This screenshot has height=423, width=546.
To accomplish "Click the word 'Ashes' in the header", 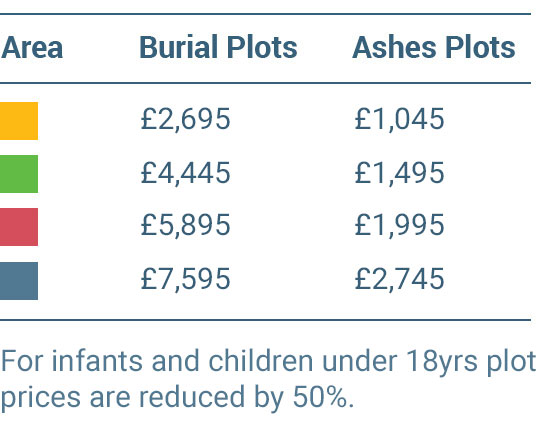I will (395, 47).
